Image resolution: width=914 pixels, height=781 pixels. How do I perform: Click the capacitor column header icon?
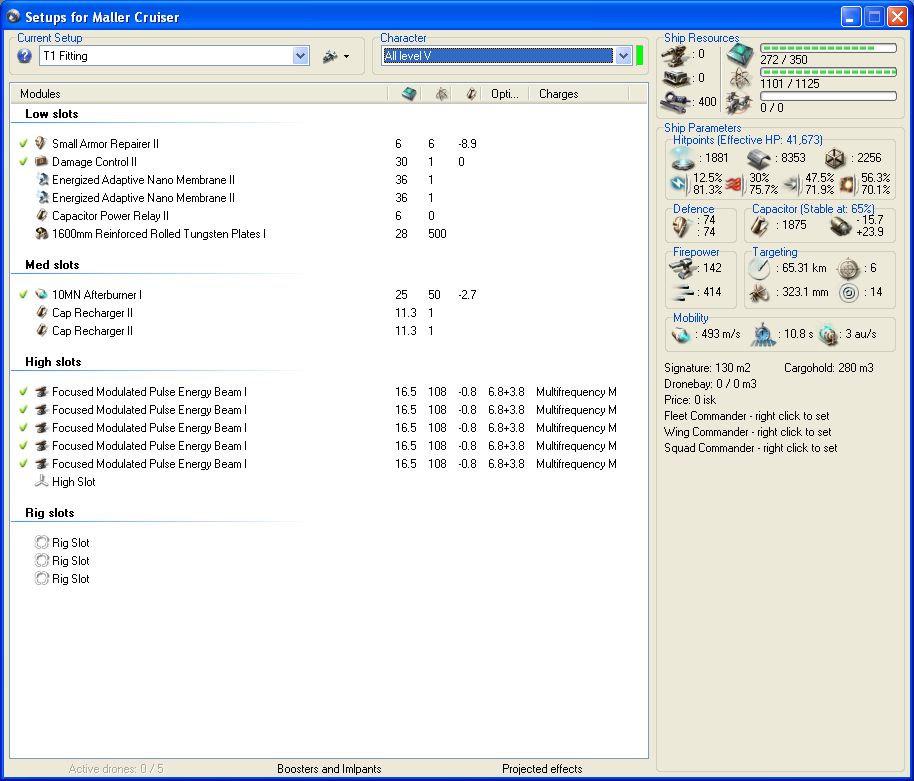[472, 94]
